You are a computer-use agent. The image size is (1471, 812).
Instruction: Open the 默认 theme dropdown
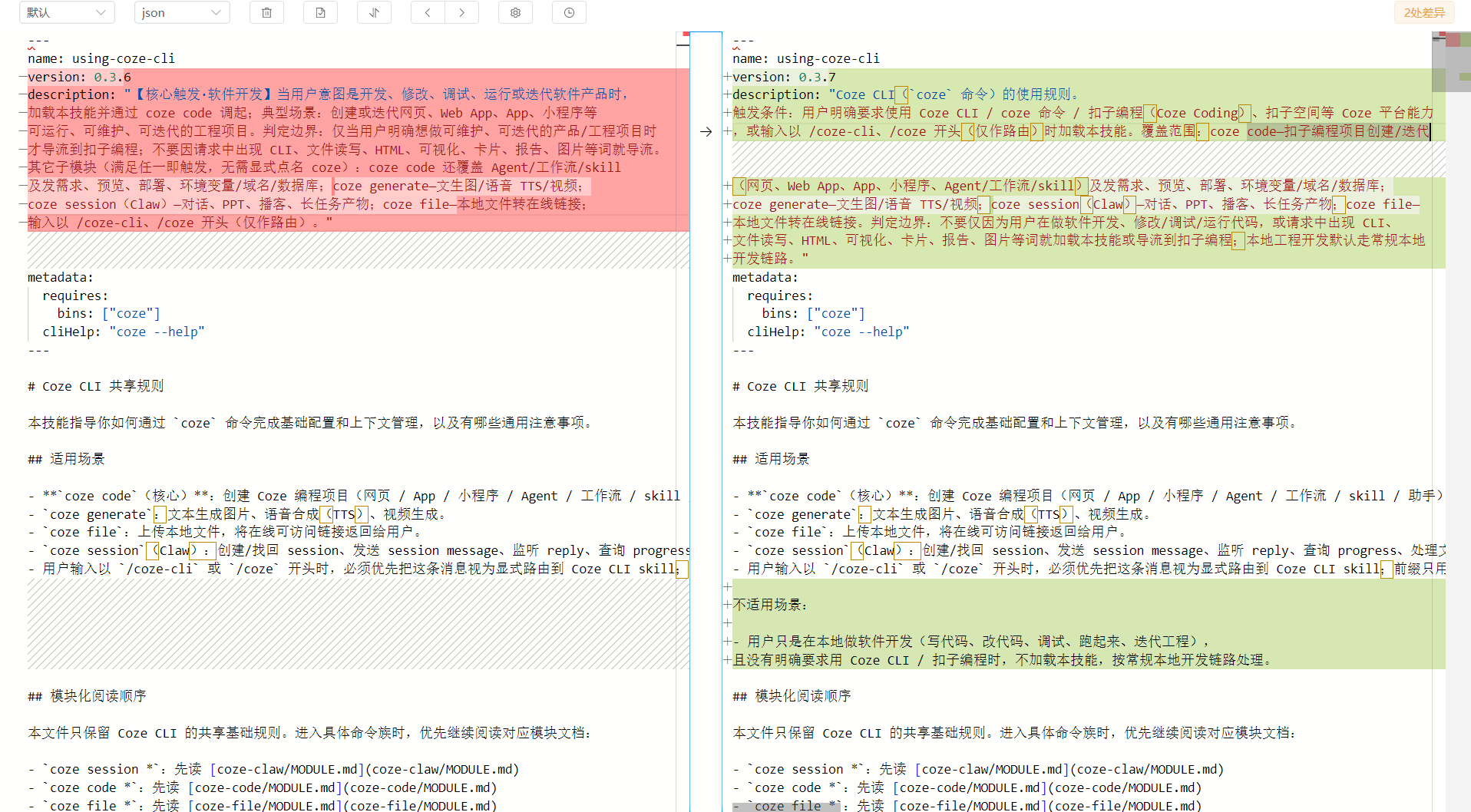[x=67, y=12]
